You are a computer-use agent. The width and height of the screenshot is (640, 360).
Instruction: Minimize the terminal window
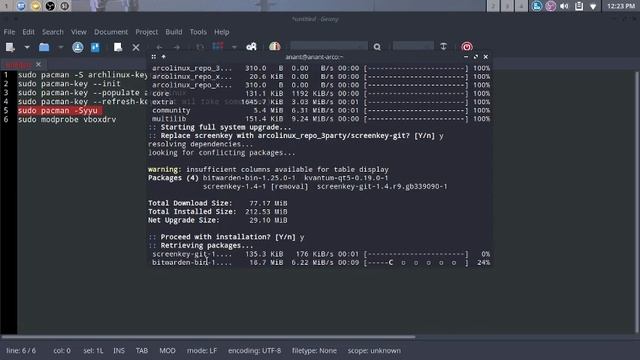click(x=466, y=57)
